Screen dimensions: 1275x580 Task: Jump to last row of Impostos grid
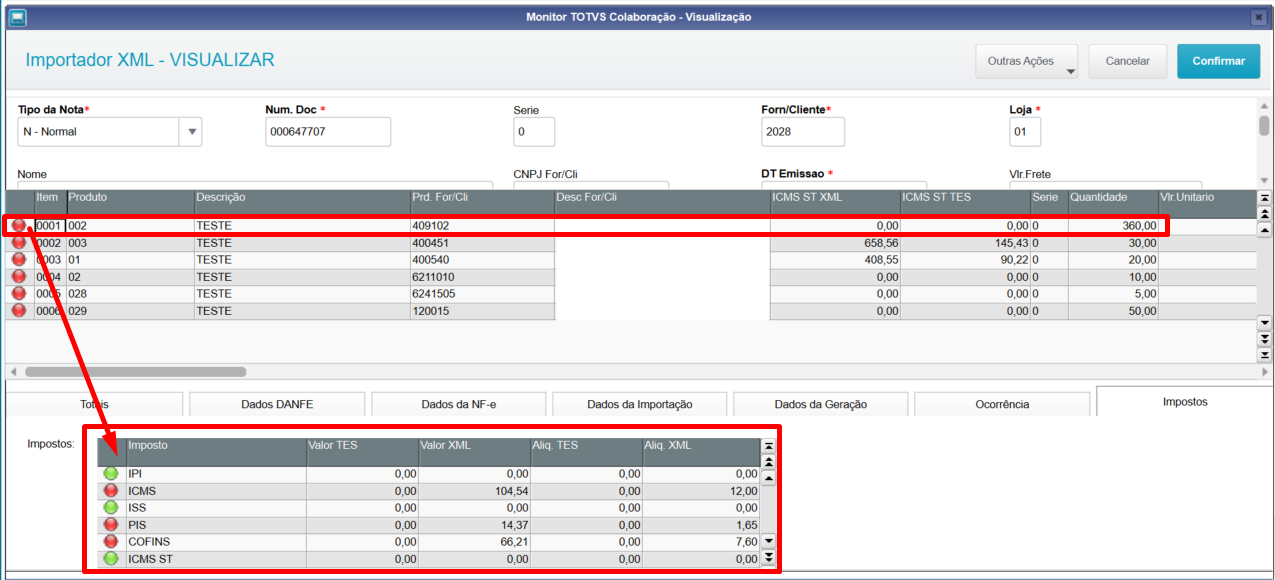pyautogui.click(x=768, y=557)
